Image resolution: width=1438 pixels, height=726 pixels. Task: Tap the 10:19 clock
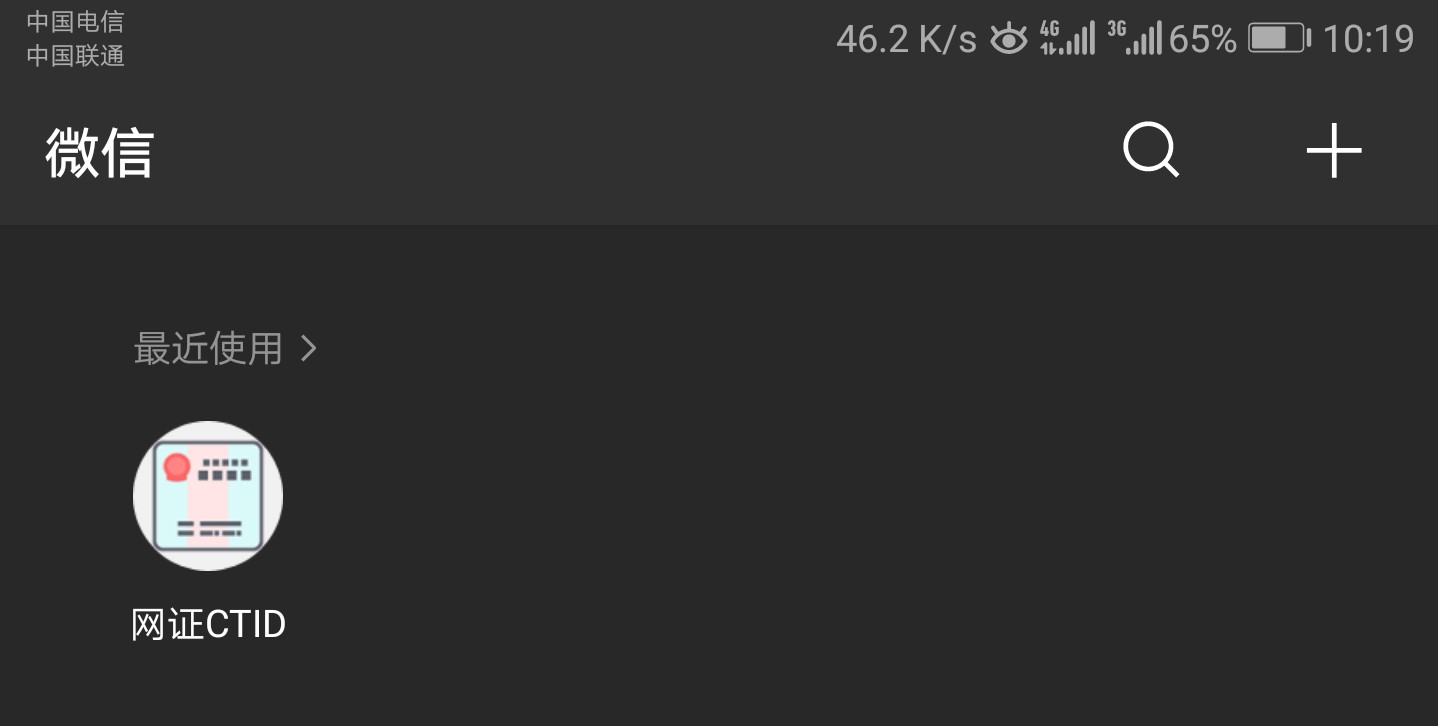(1368, 39)
